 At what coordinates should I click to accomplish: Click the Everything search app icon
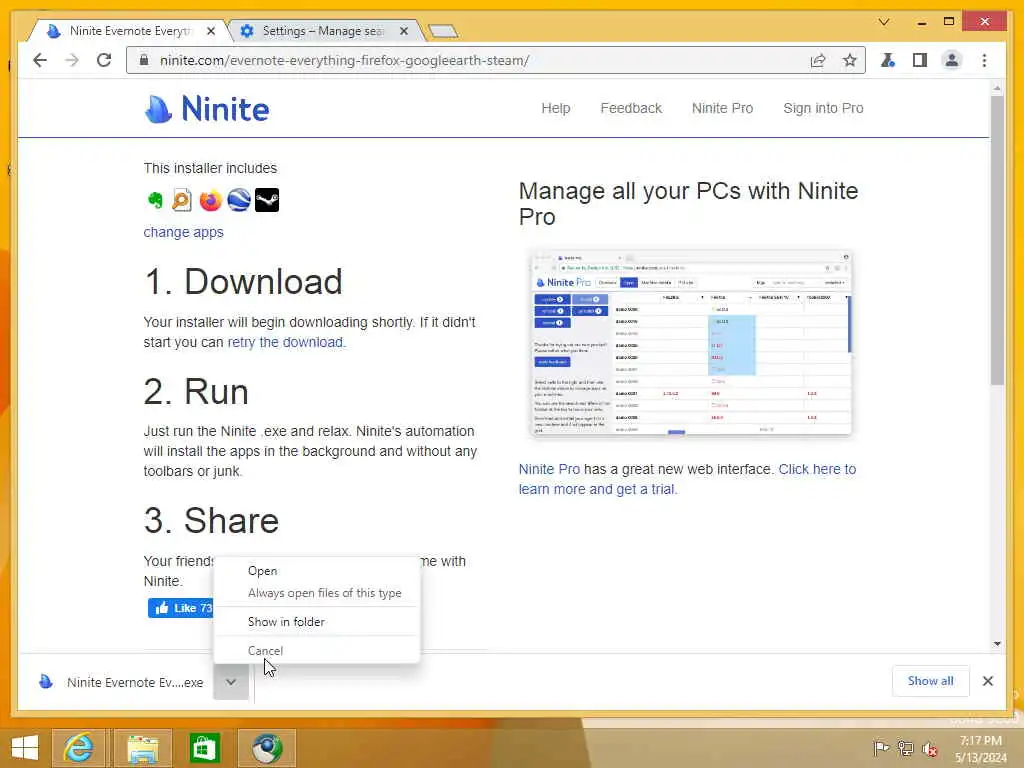[182, 200]
